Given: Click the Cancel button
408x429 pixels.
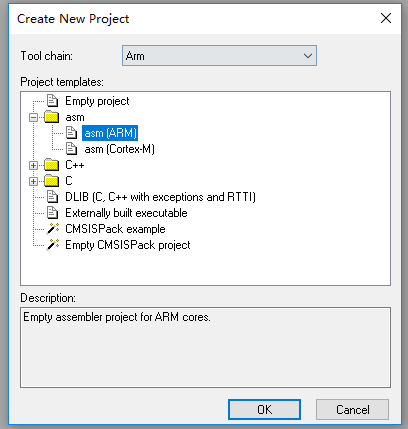Looking at the screenshot, I should tap(352, 409).
